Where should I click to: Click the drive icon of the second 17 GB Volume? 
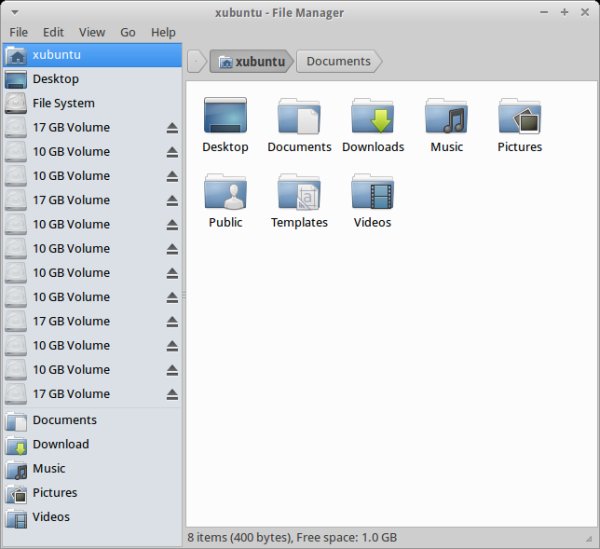pos(16,200)
